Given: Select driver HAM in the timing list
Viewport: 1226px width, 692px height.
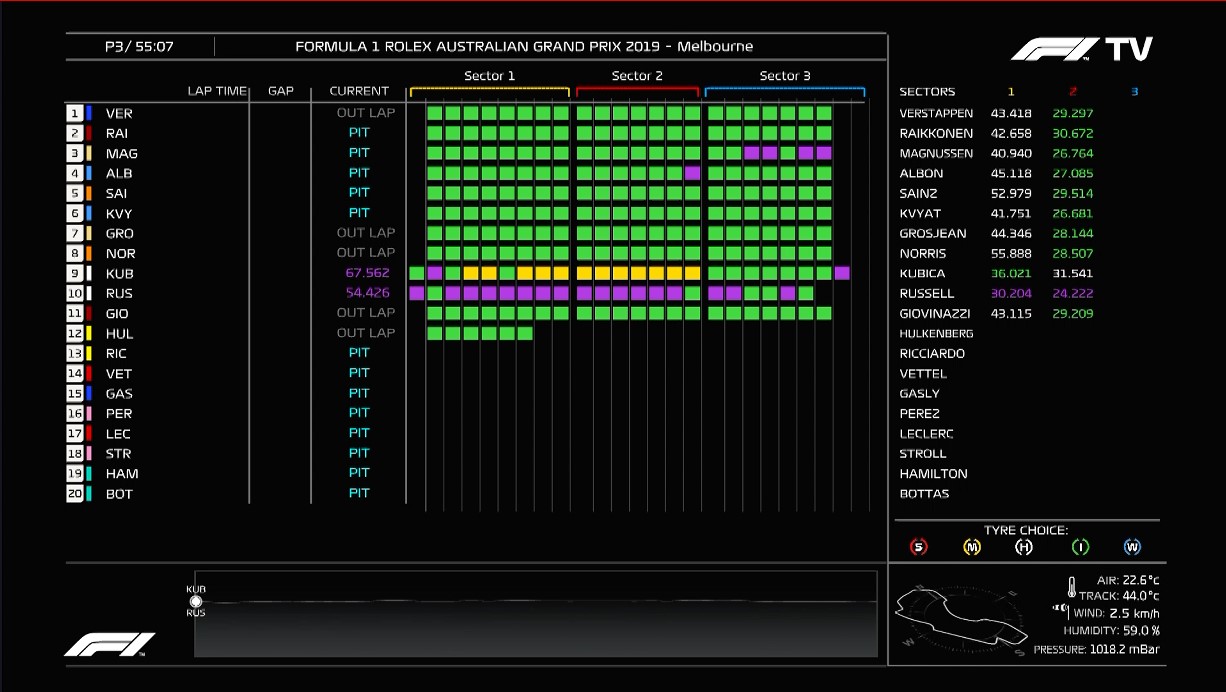Looking at the screenshot, I should tap(122, 474).
